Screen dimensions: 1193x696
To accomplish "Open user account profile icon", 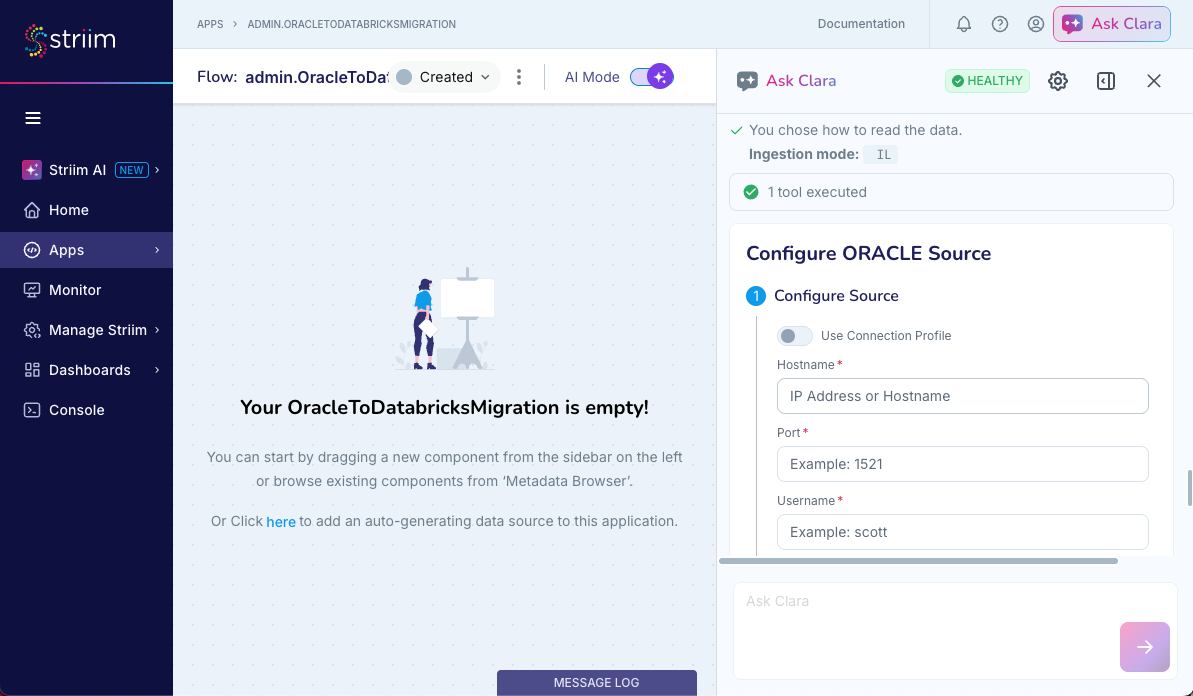I will (1036, 24).
